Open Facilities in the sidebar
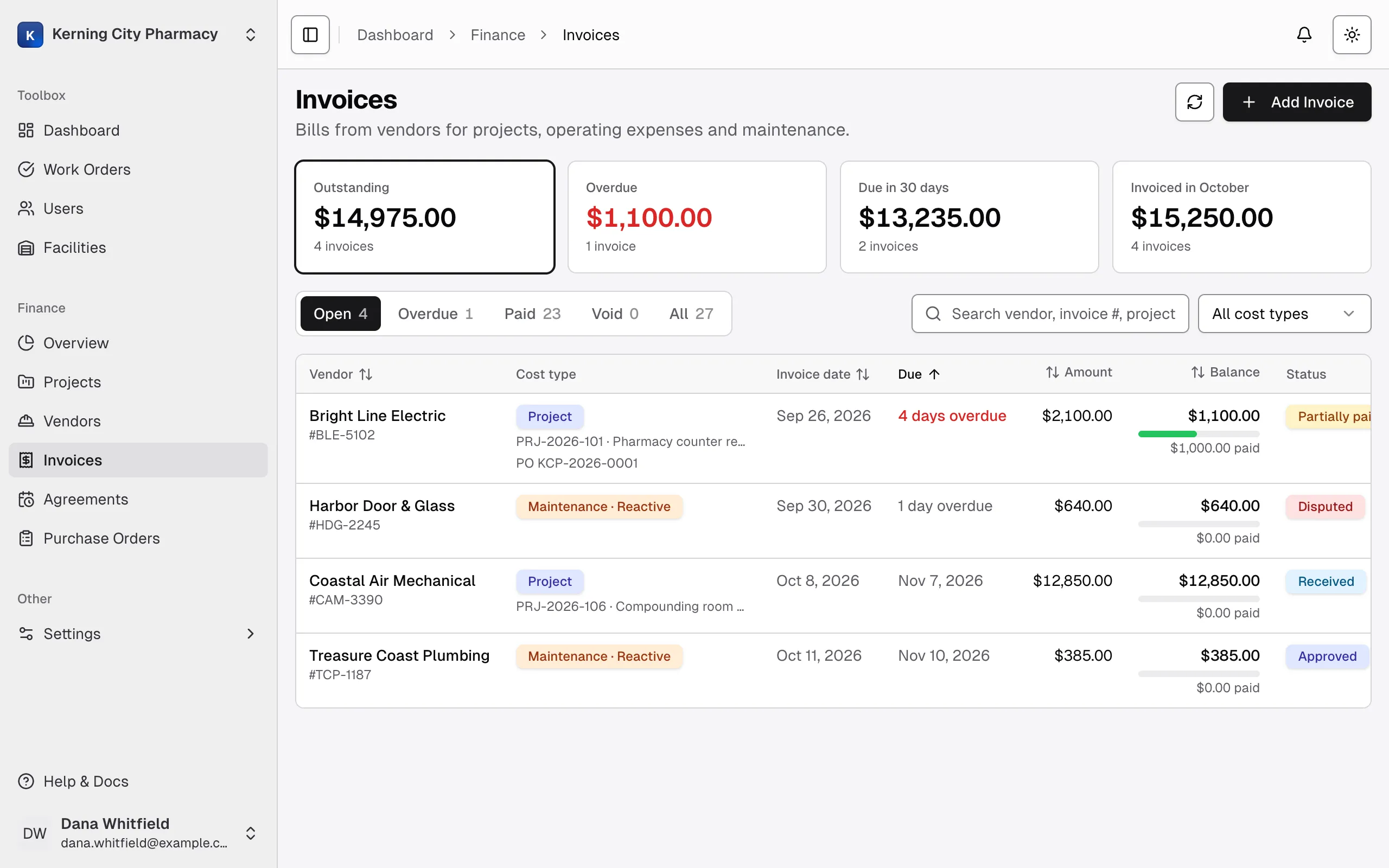Viewport: 1389px width, 868px height. (x=138, y=247)
